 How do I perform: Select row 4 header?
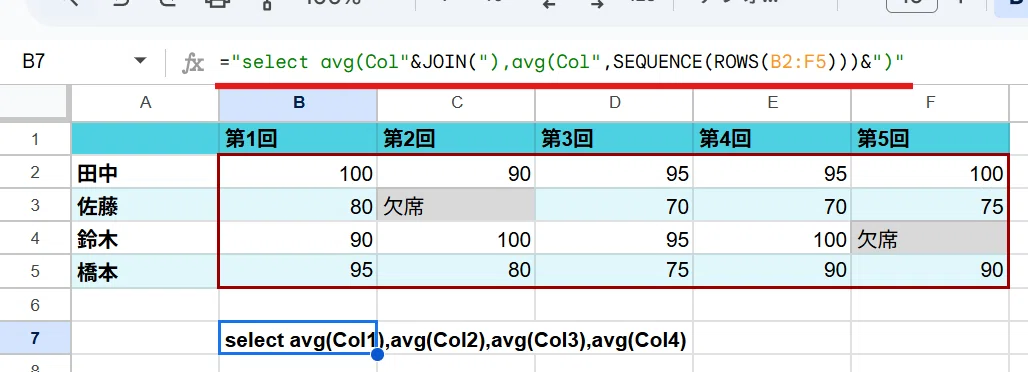click(x=35, y=239)
